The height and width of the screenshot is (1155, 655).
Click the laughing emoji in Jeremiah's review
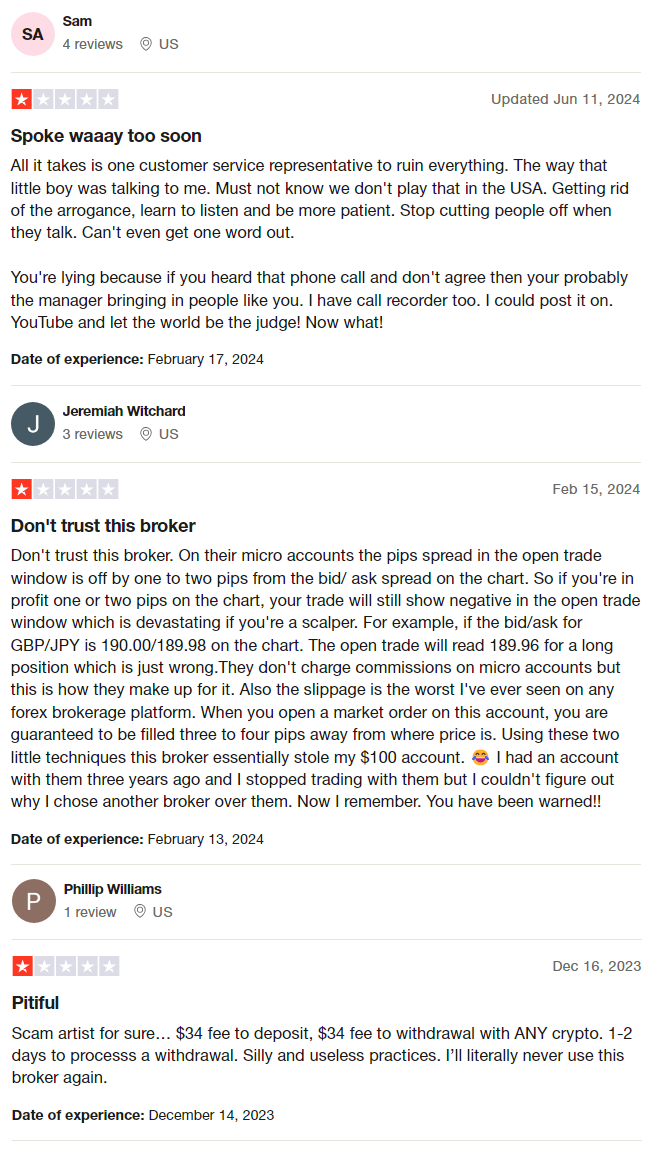[481, 757]
